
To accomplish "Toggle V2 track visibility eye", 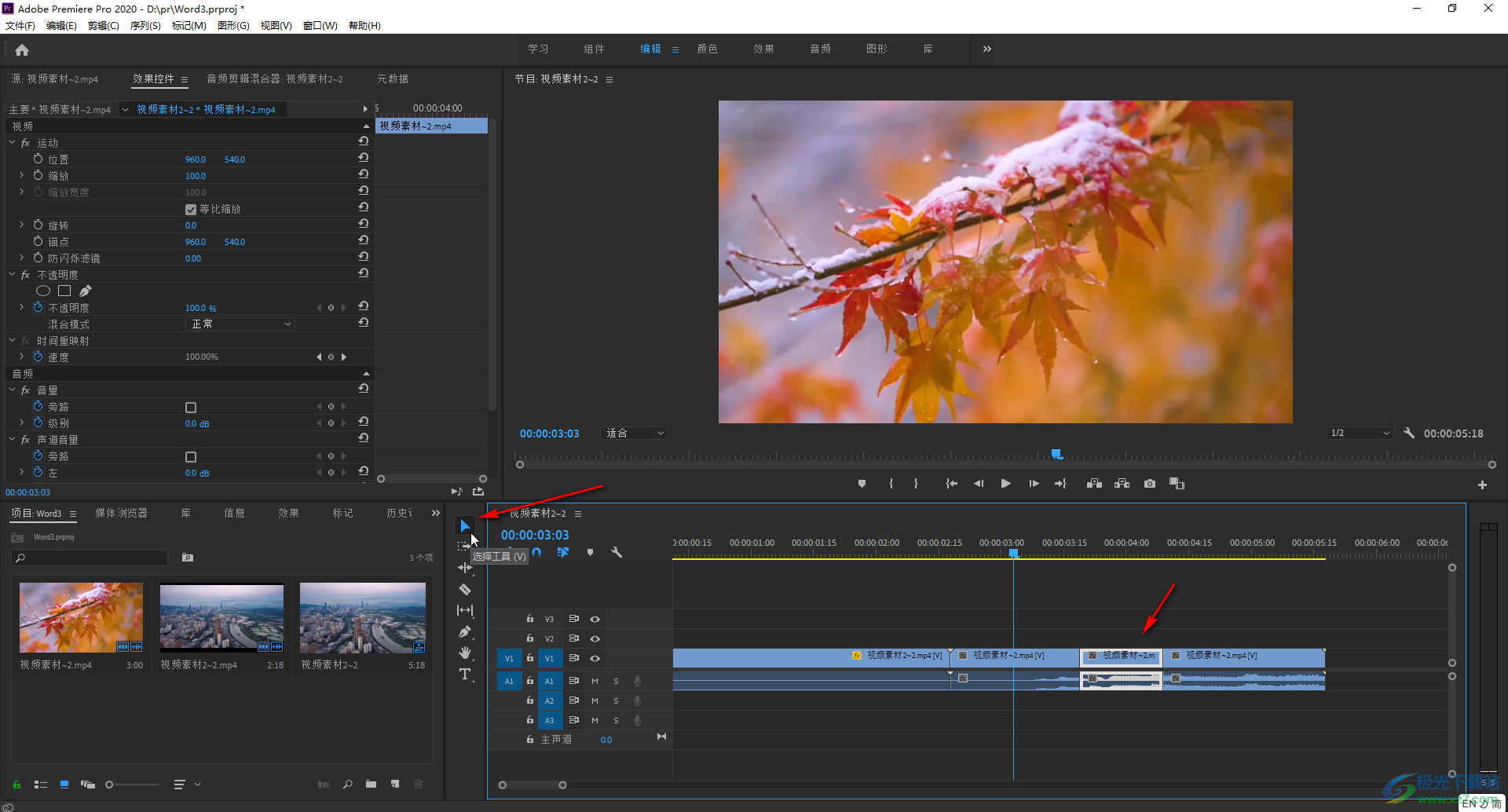I will (595, 639).
